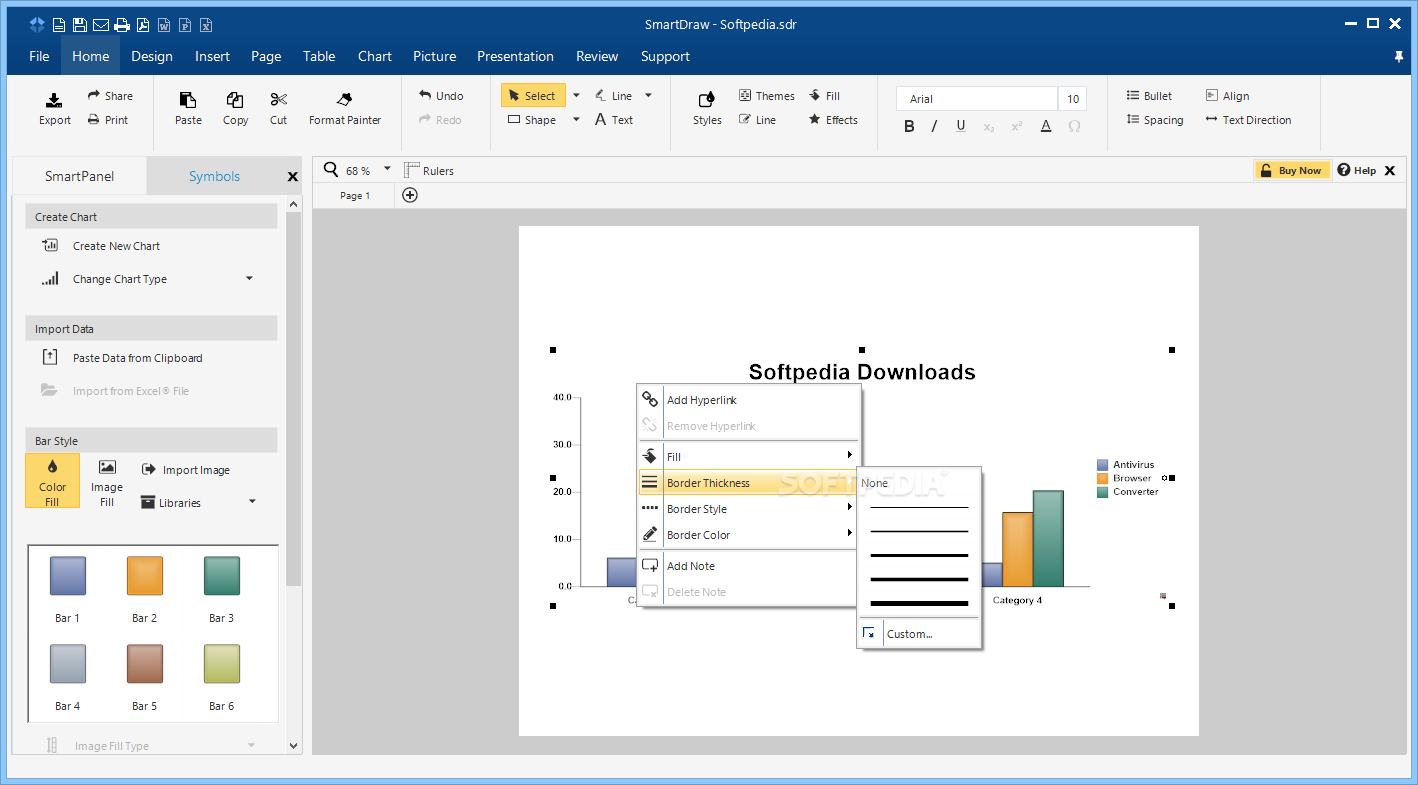Click the font size field showing 10
Viewport: 1418px width, 785px height.
click(1073, 98)
